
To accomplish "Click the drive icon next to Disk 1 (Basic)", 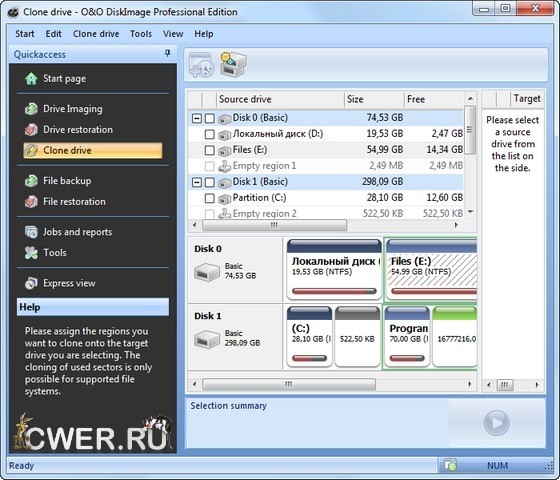I will point(225,183).
